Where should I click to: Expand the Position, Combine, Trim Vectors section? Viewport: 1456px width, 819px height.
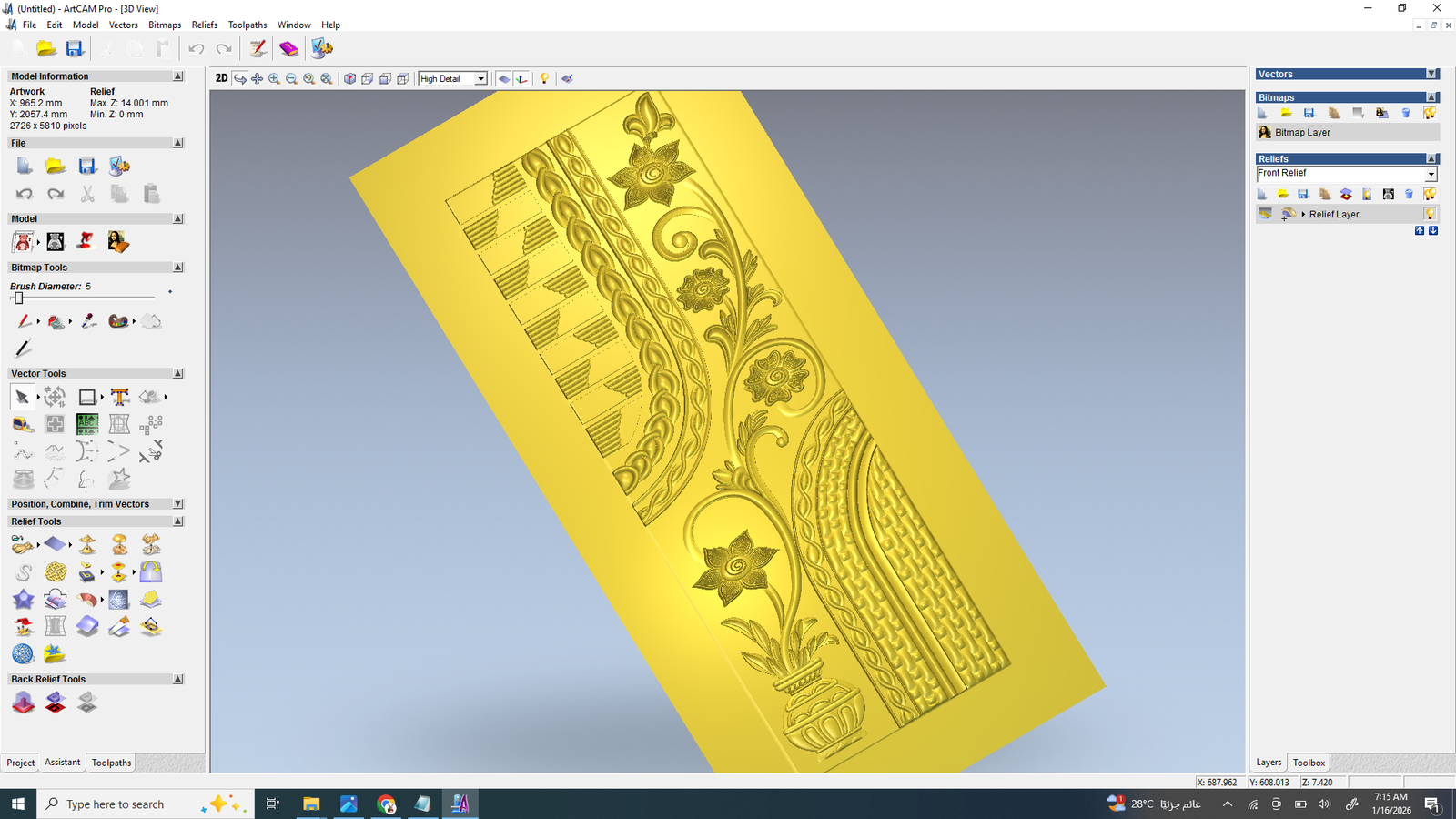pos(178,504)
